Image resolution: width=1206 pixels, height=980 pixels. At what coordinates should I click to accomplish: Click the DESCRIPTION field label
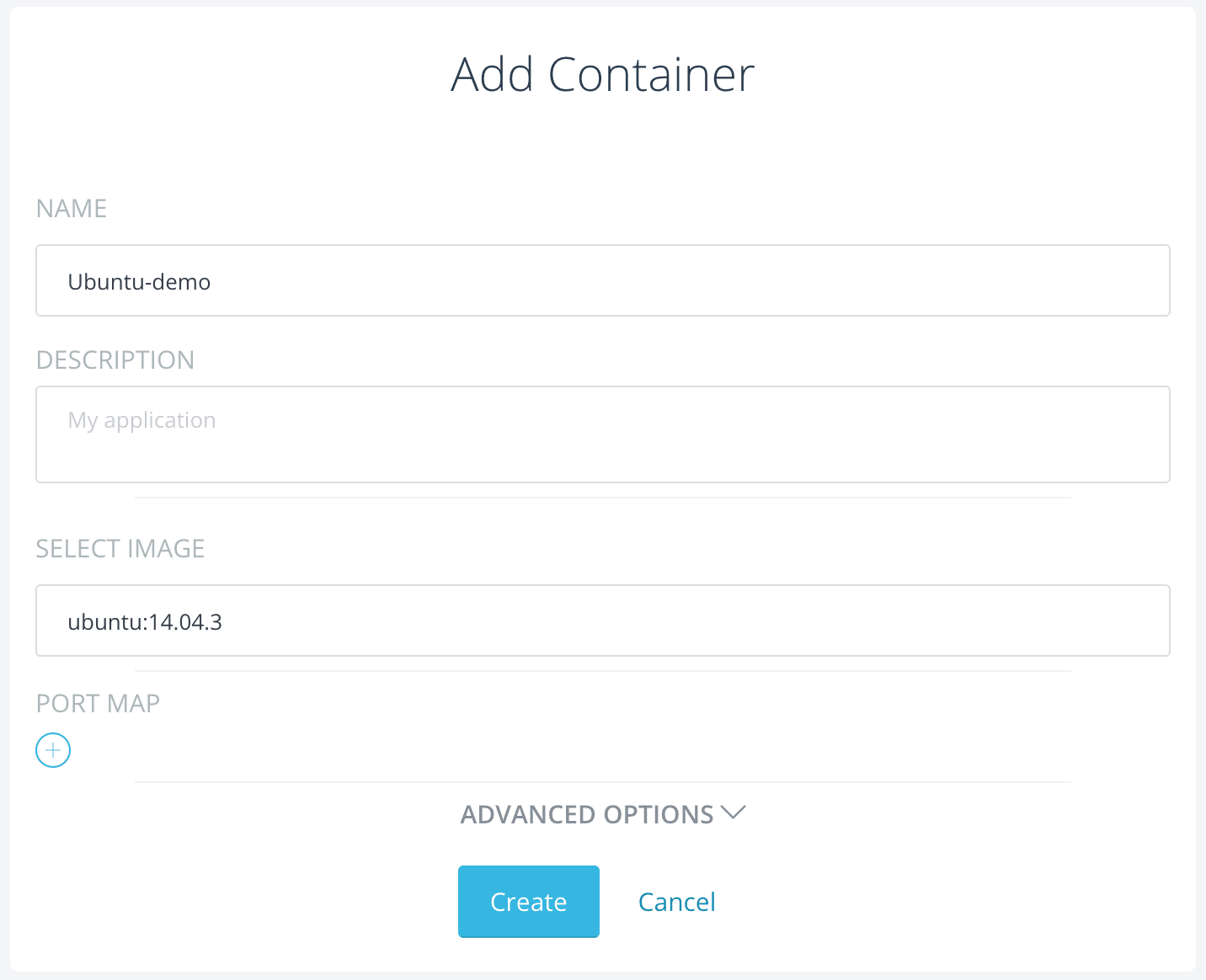[115, 360]
